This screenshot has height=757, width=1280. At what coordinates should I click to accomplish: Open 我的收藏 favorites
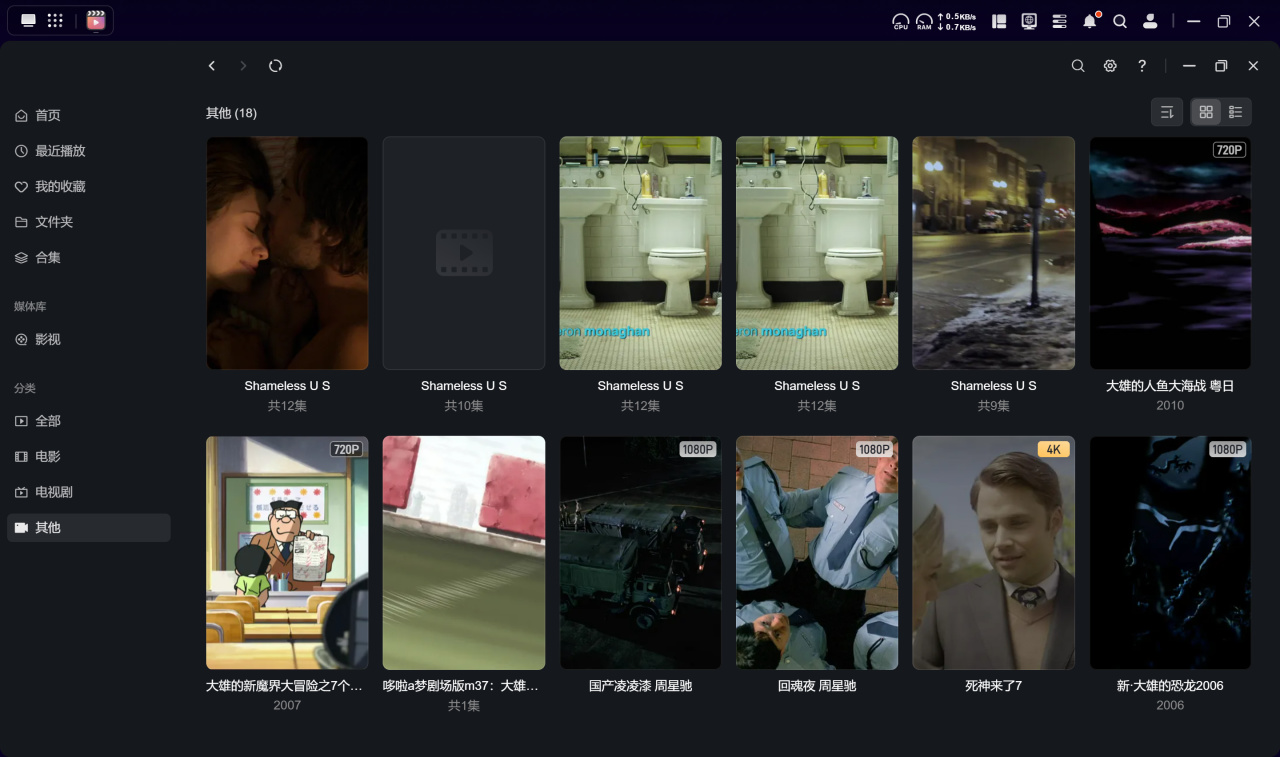[x=89, y=187]
